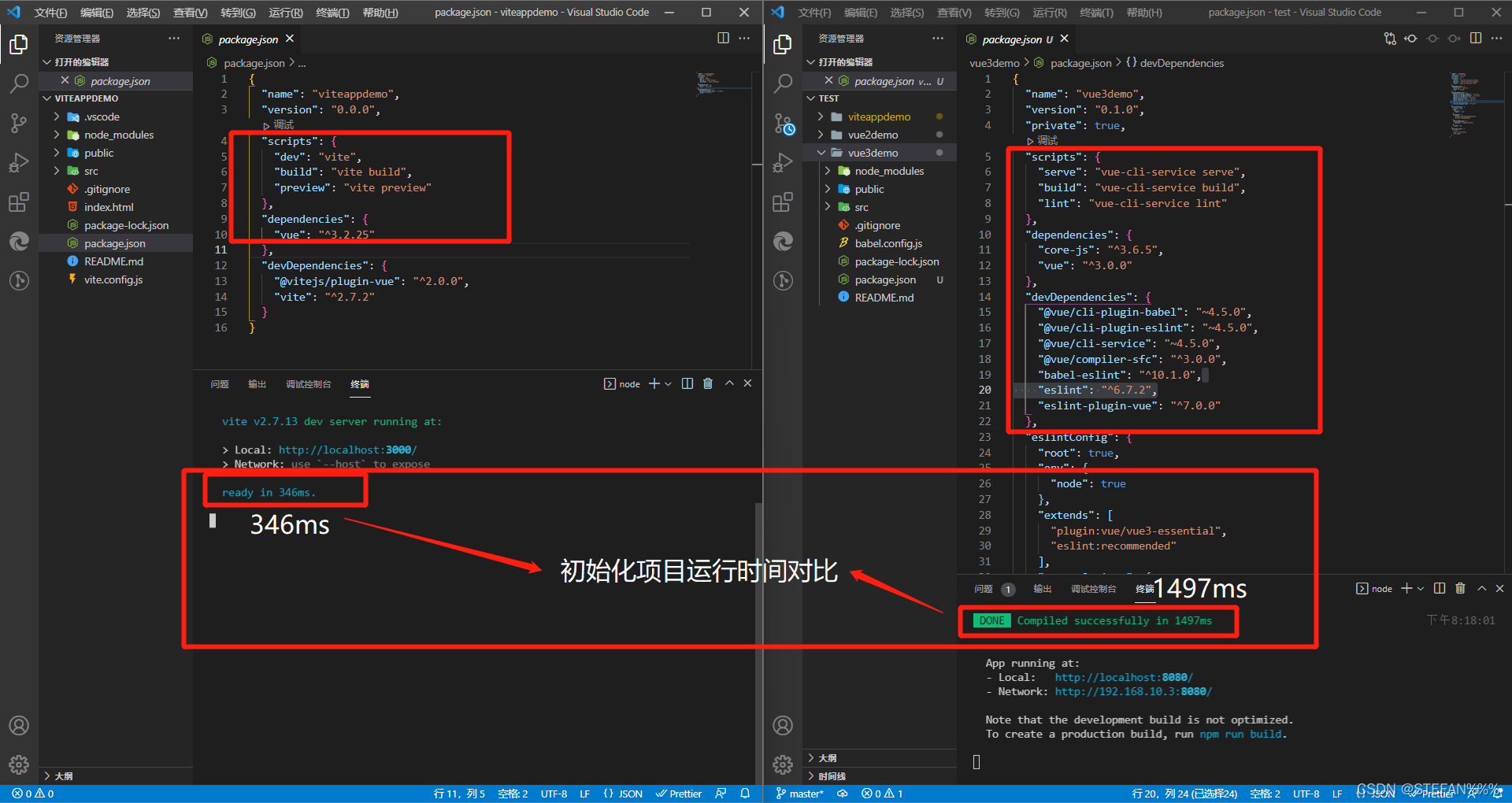Click the Debug codelens above scripts in left editor
Screen dimensions: 1512x803
coord(279,125)
